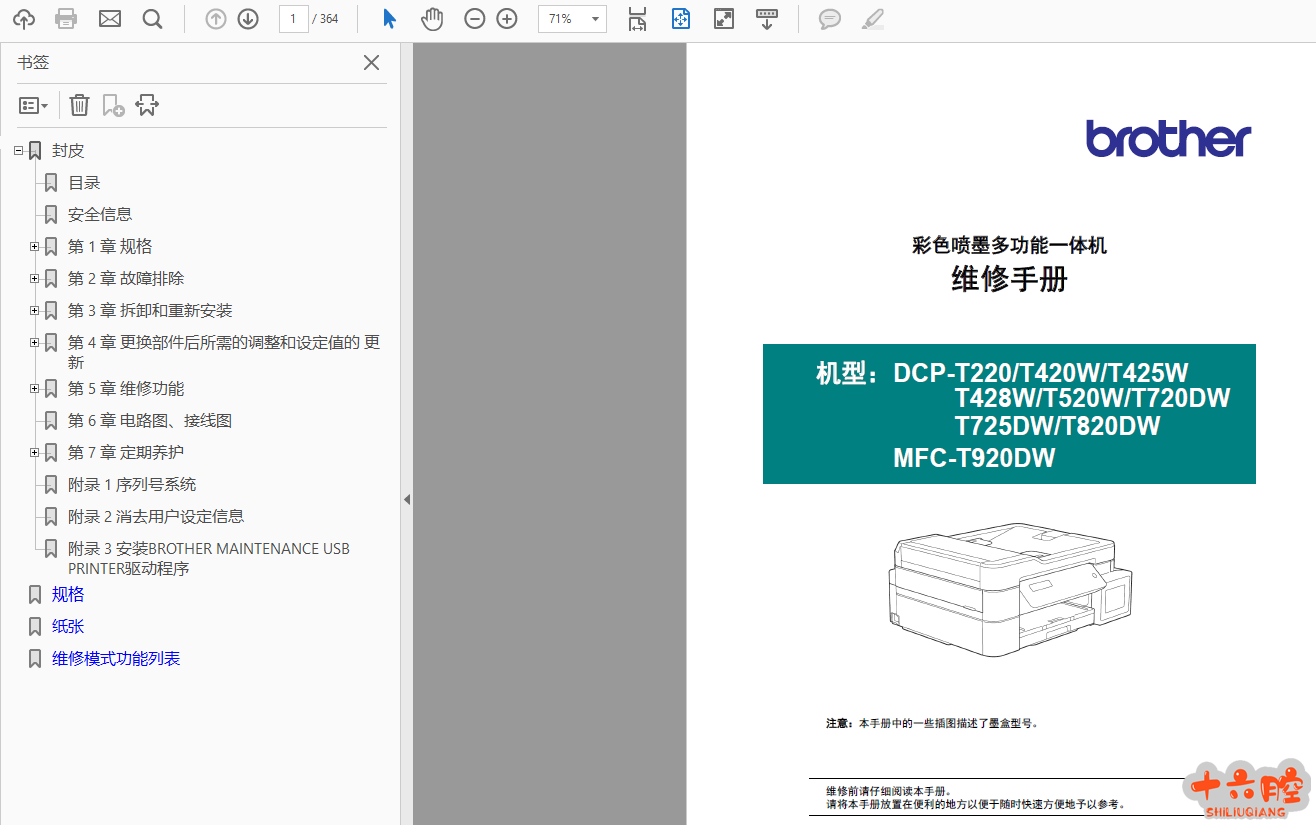Expand the 第 1 章 规格 bookmark
Screen dimensions: 1316x825
point(34,247)
